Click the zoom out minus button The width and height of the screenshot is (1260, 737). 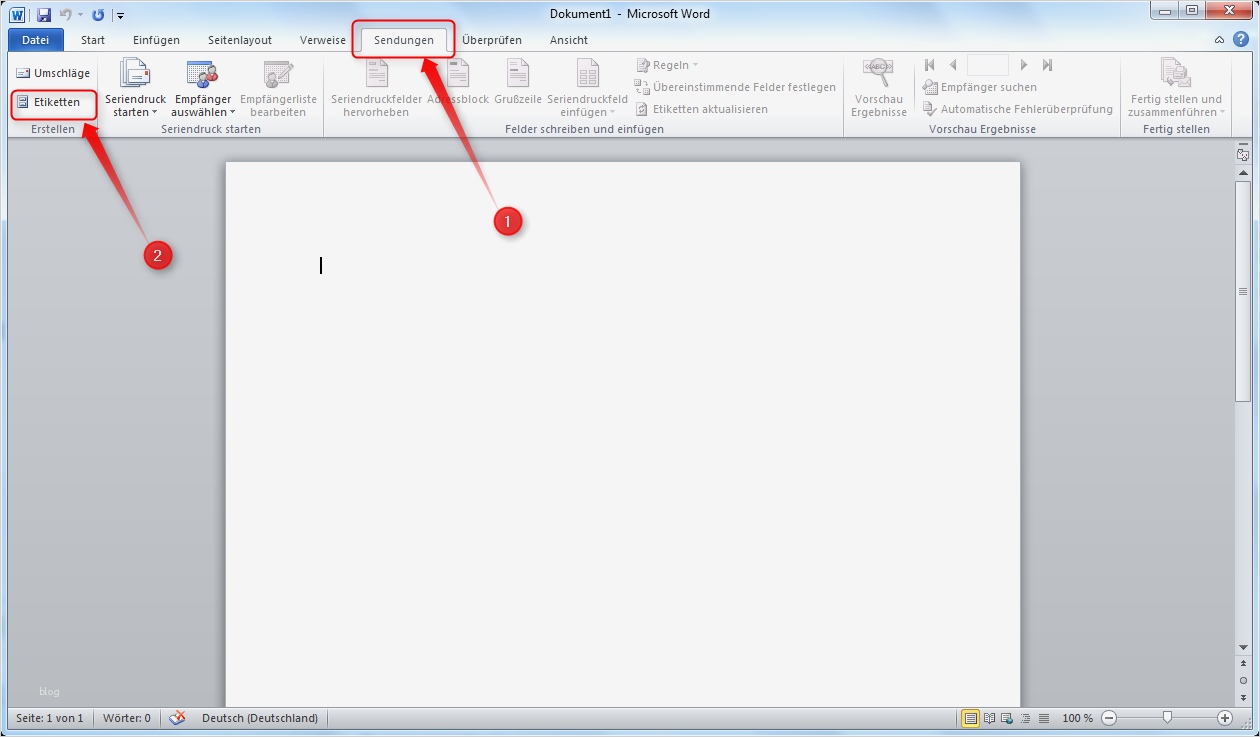(1109, 718)
